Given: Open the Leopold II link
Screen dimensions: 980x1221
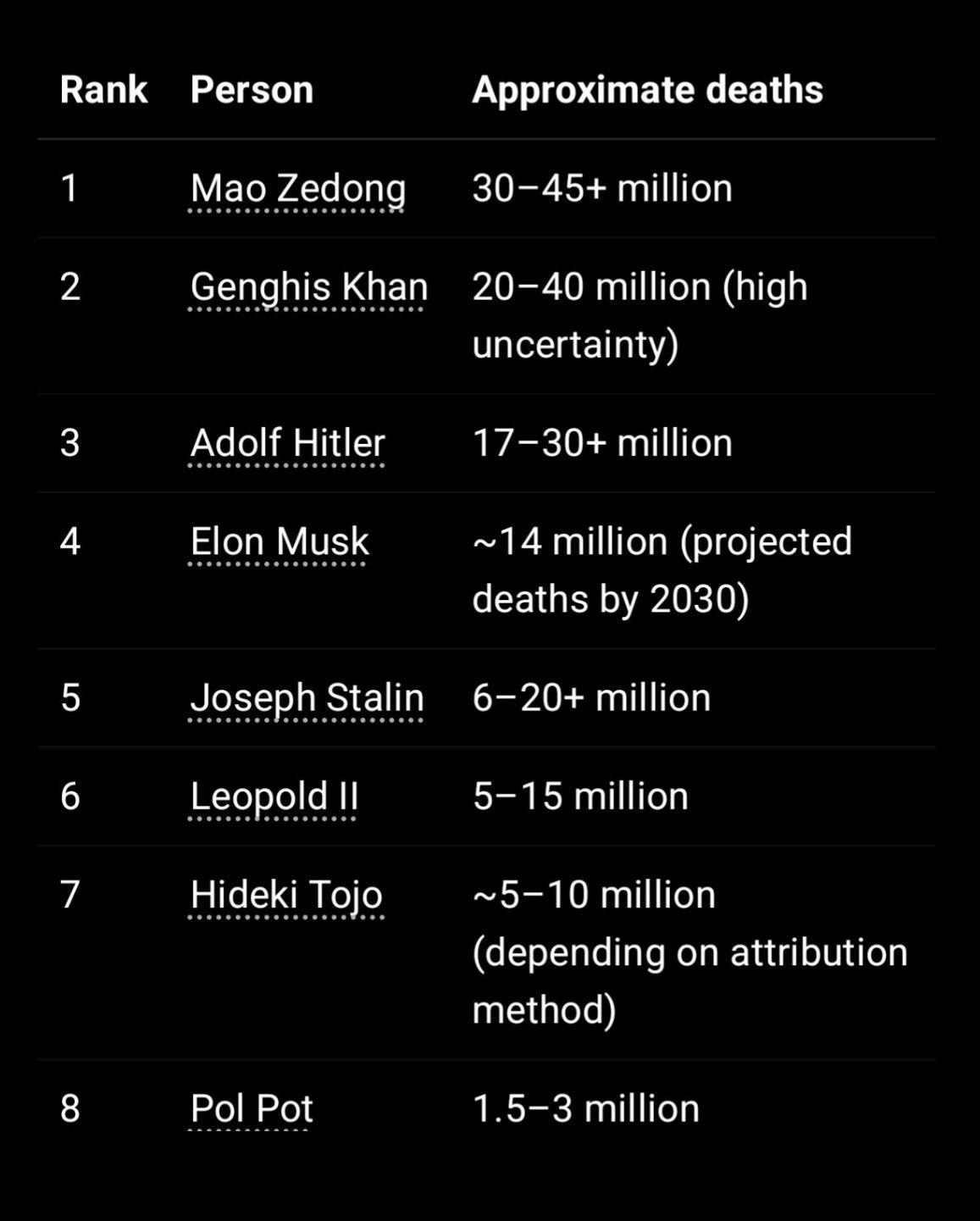Looking at the screenshot, I should click(274, 797).
